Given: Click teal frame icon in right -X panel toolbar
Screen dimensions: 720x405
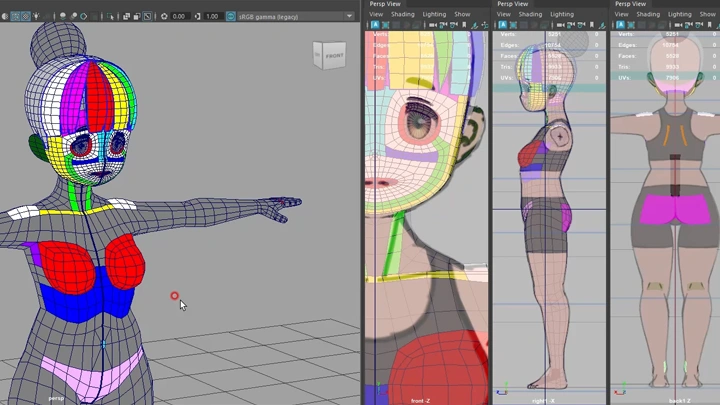Looking at the screenshot, I should tap(513, 25).
